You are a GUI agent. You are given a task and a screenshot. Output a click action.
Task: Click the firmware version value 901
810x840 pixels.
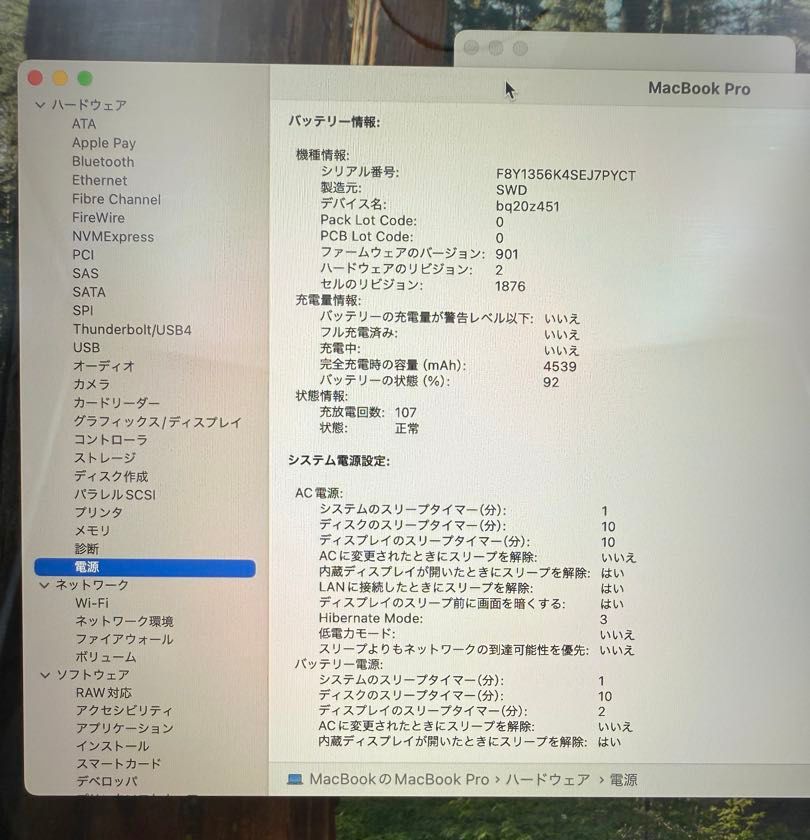[507, 254]
